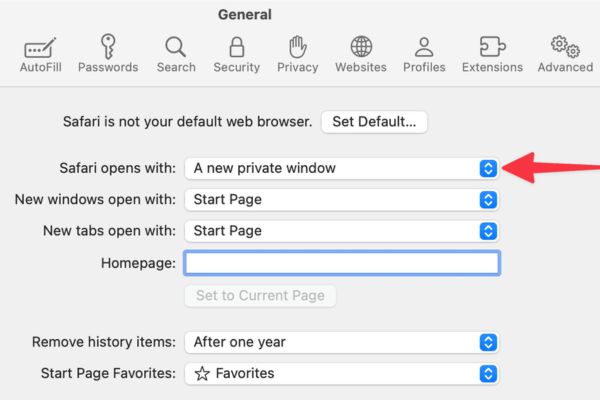Open the 'New windows open with' dropdown
This screenshot has height=400, width=600.
pyautogui.click(x=341, y=199)
